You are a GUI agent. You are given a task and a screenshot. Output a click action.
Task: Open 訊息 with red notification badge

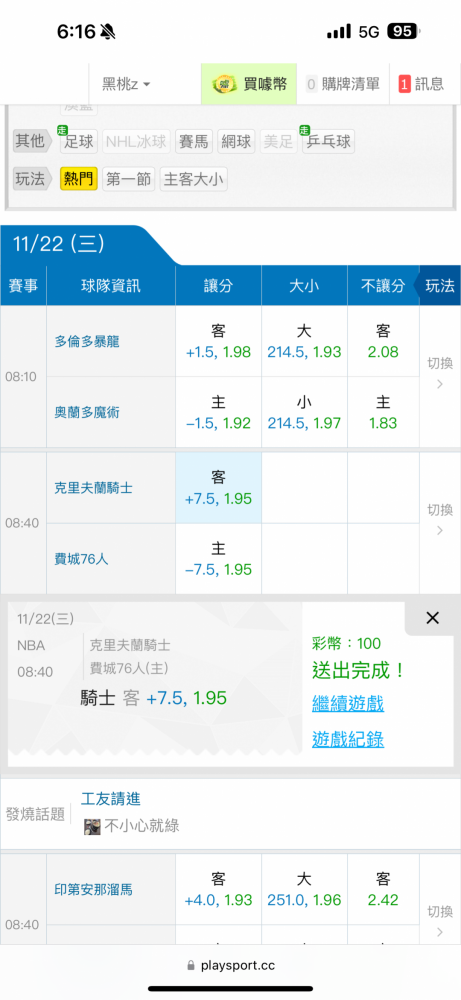(x=421, y=84)
